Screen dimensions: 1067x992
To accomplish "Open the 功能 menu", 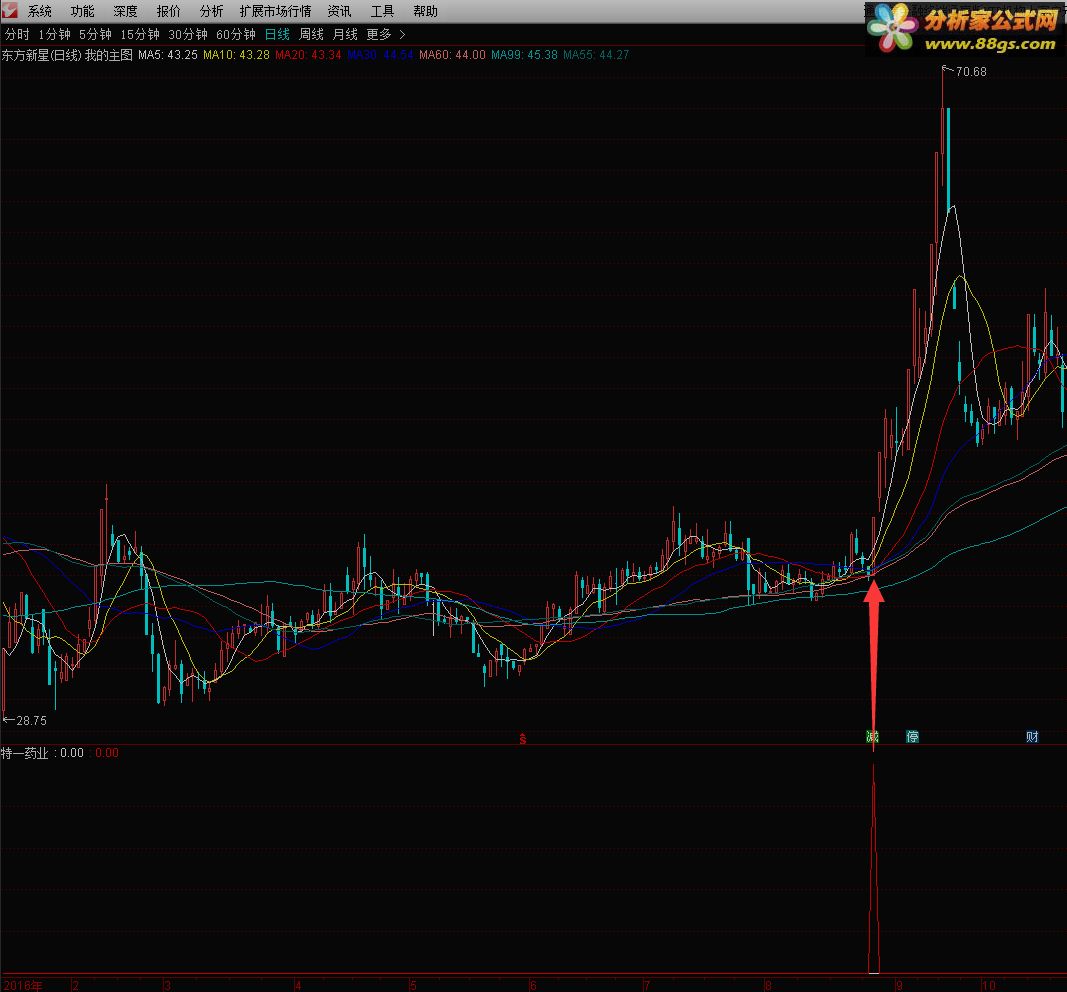I will [x=82, y=12].
